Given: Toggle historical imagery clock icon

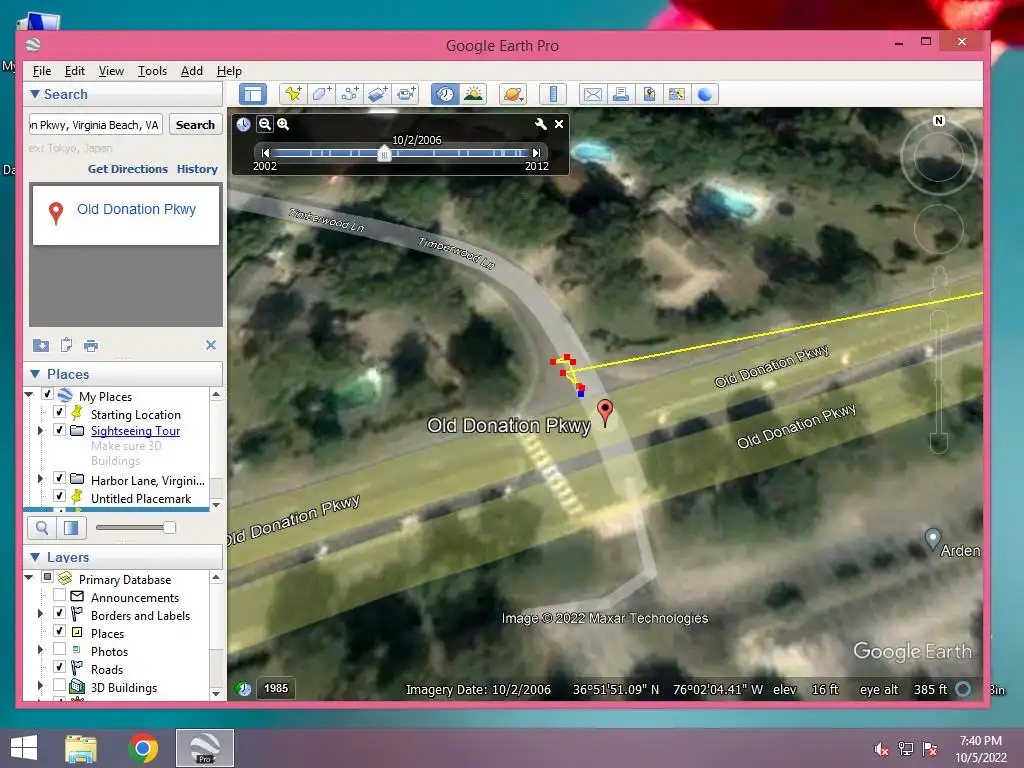Looking at the screenshot, I should pos(445,94).
